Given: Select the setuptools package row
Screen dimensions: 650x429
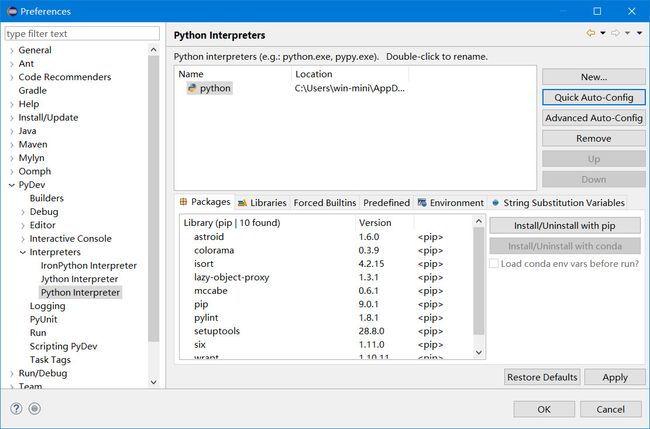Looking at the screenshot, I should pyautogui.click(x=326, y=331).
